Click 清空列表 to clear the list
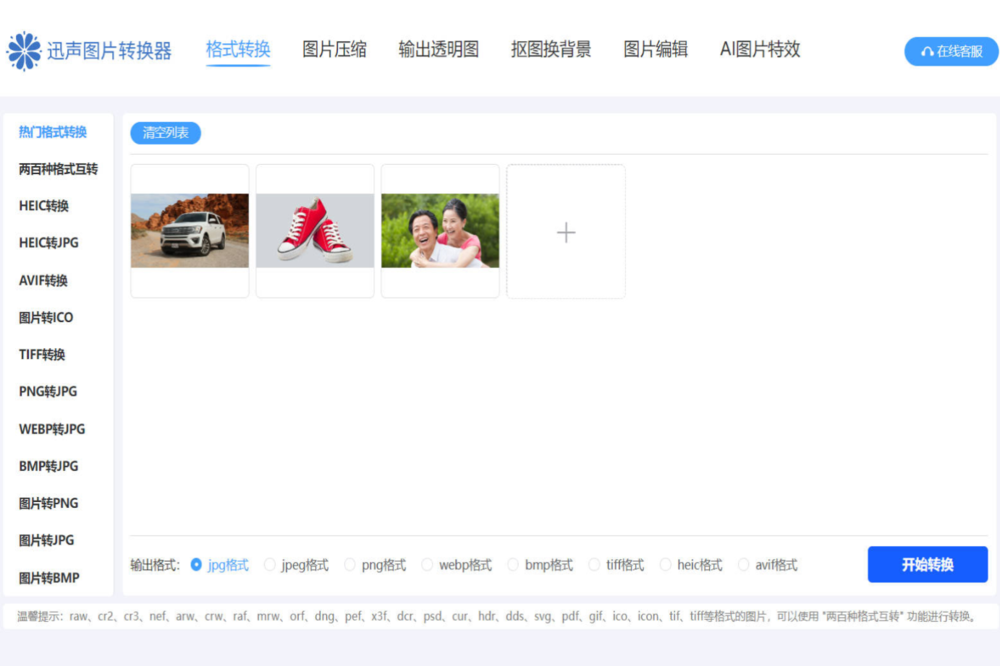Screen dimensions: 1000x666 [x=165, y=133]
